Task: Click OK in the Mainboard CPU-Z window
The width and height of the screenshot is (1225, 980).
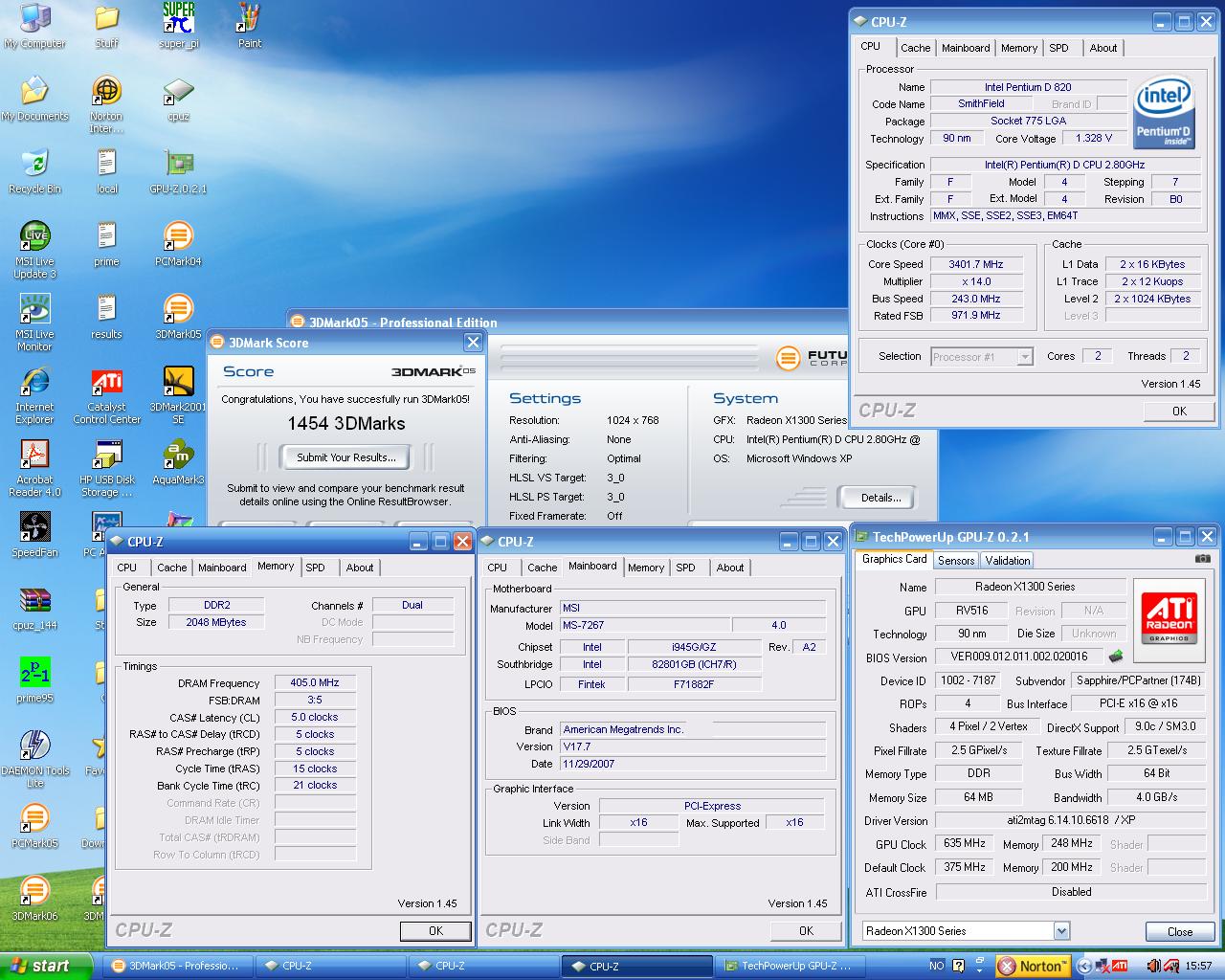Action: (x=806, y=930)
